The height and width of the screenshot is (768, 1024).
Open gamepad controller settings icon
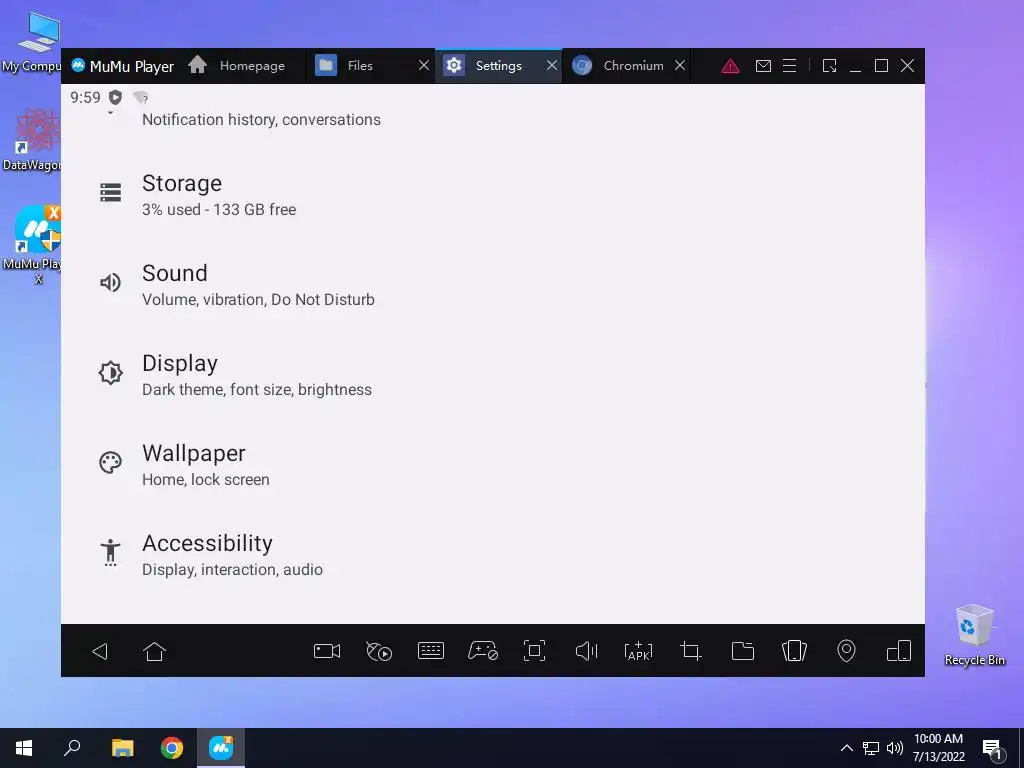483,651
